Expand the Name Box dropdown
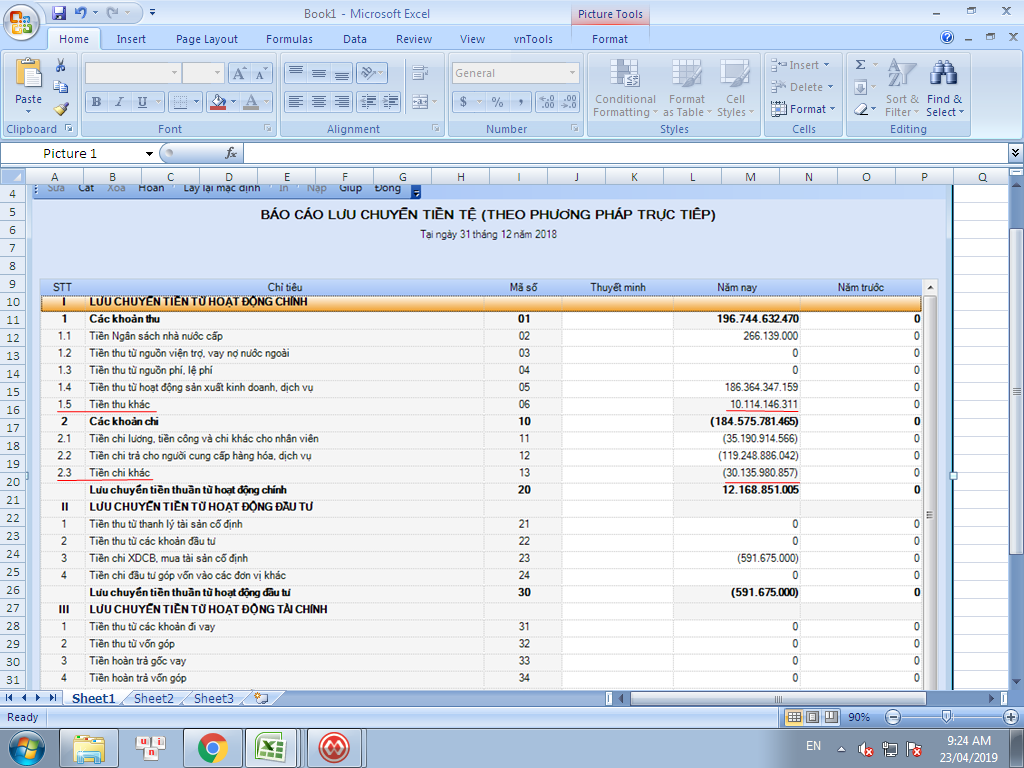The image size is (1024, 768). click(x=149, y=153)
